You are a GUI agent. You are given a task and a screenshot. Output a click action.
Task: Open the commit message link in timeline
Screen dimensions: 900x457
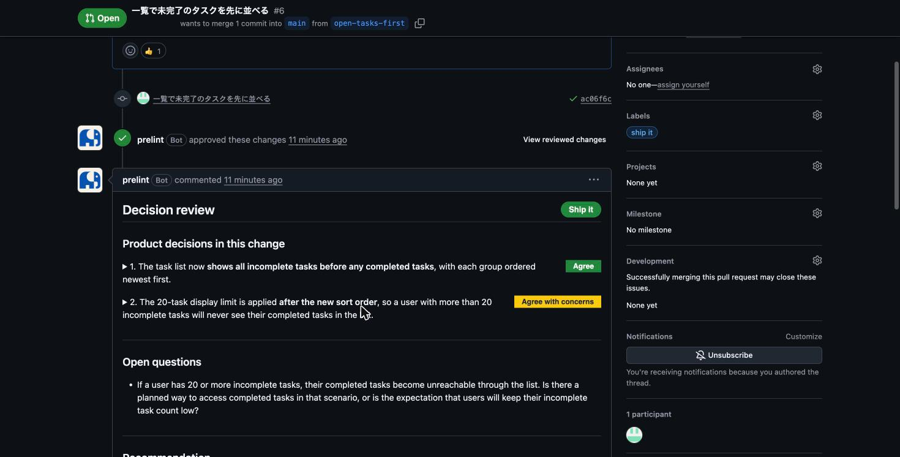click(211, 99)
